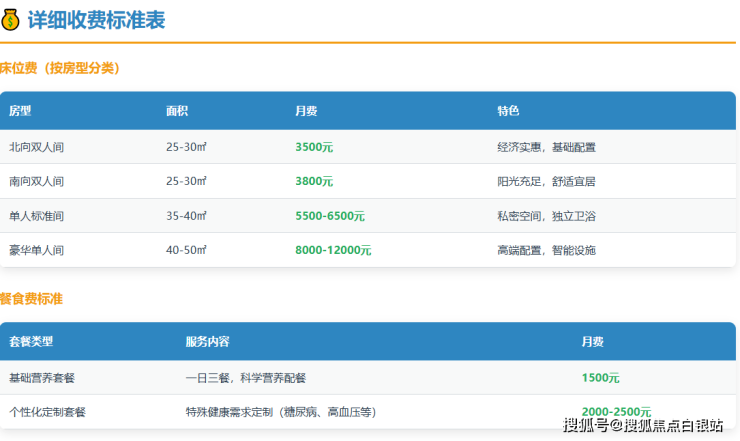
Task: Click the 豪华单人间 row label
Action: 37,250
